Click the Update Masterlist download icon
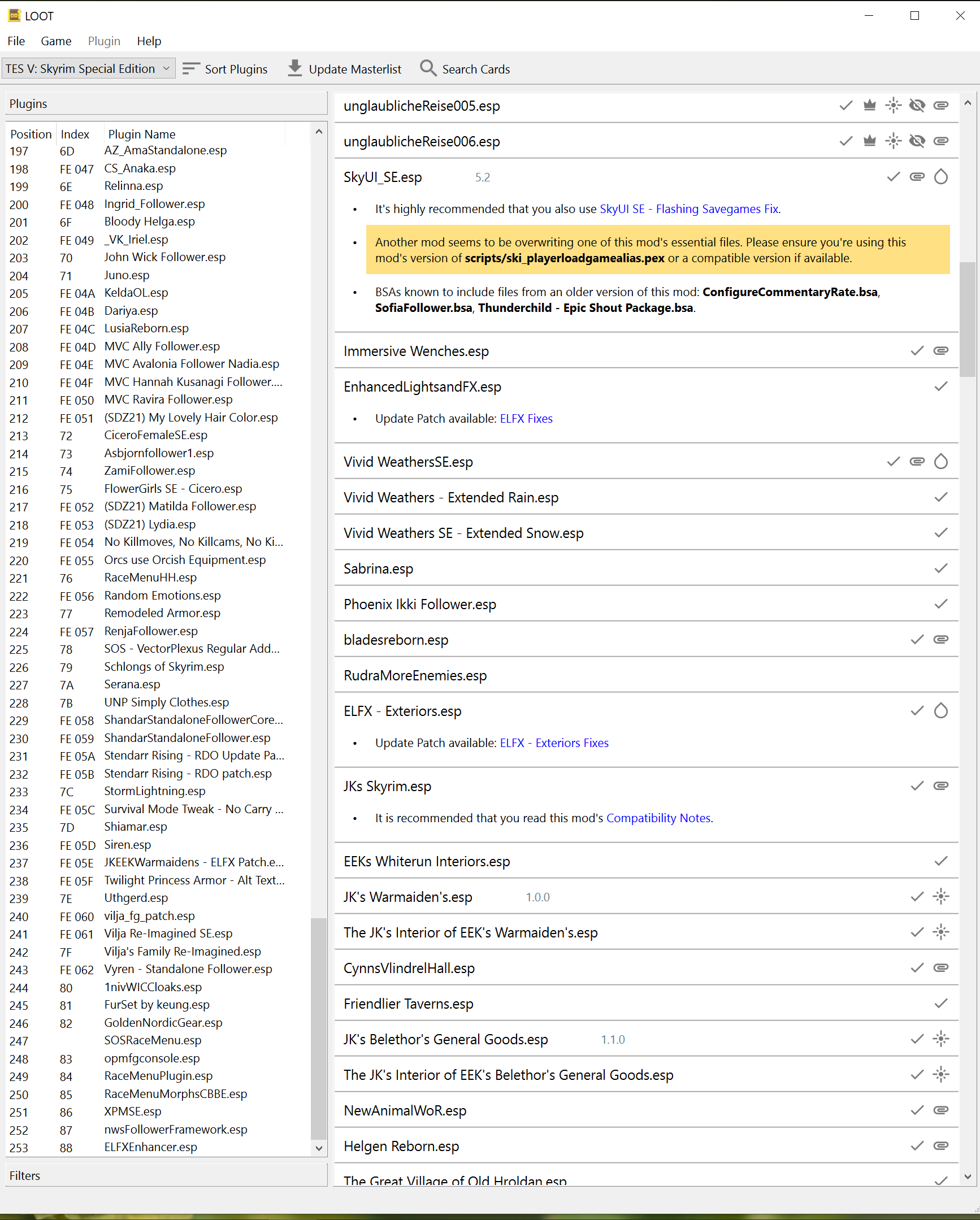 (x=295, y=68)
